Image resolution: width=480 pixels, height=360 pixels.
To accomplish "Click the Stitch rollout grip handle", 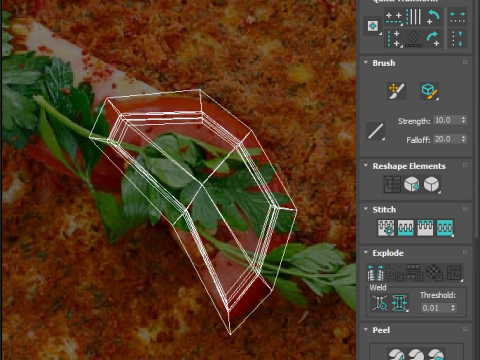I will click(465, 209).
